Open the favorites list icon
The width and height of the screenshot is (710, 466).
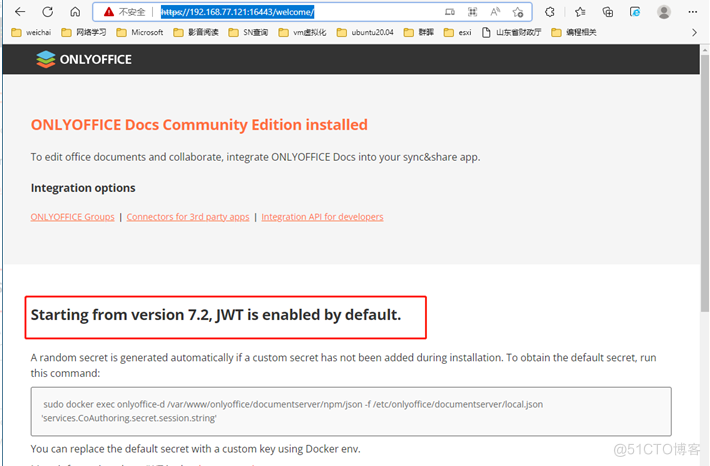click(x=580, y=12)
